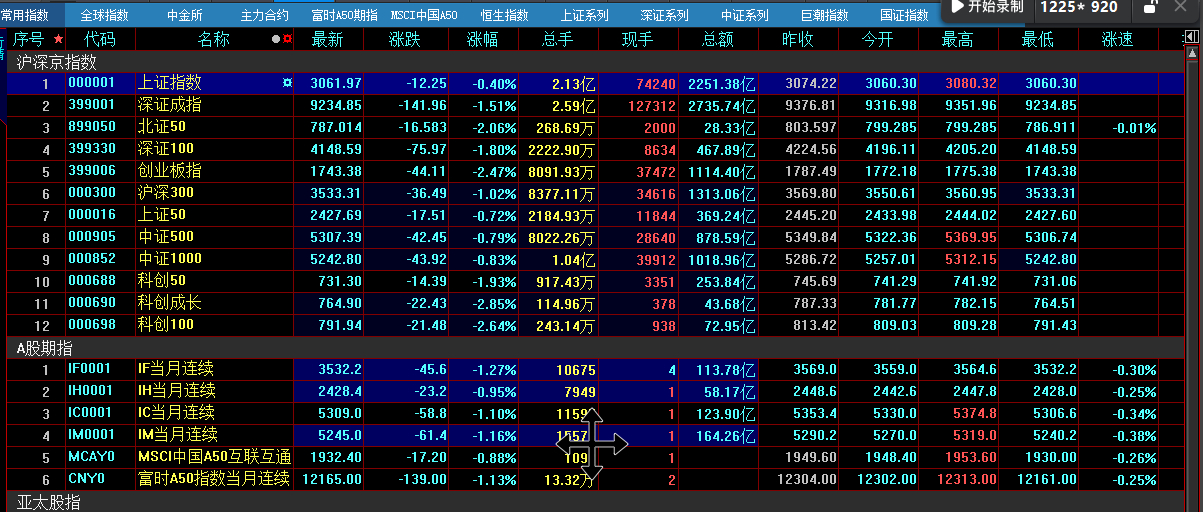1203x512 pixels.
Task: Select the 创业板指 row name
Action: [x=169, y=171]
